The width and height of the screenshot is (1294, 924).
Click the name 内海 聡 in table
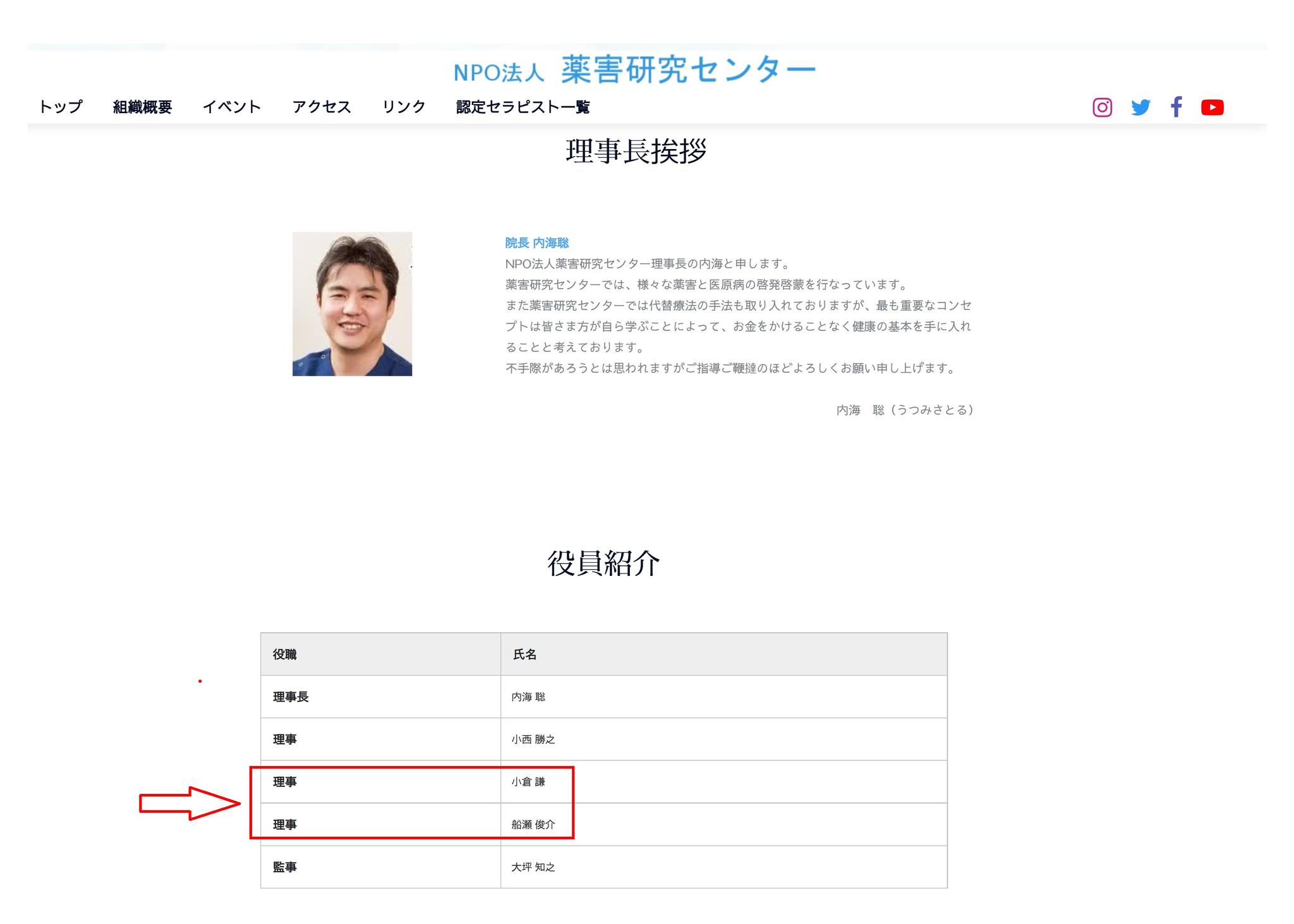tap(528, 697)
